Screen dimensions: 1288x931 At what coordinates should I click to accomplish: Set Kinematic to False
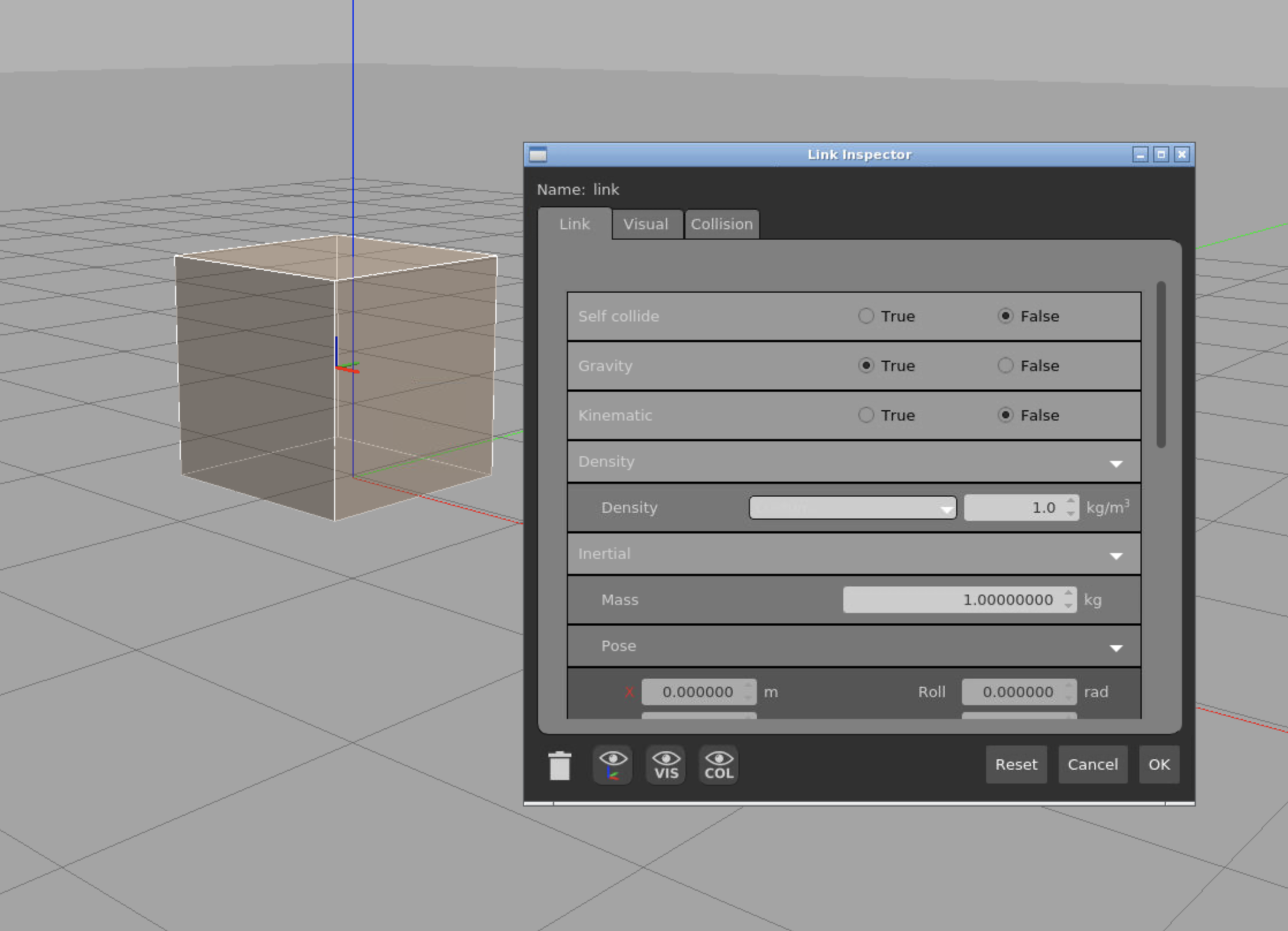tap(1005, 415)
